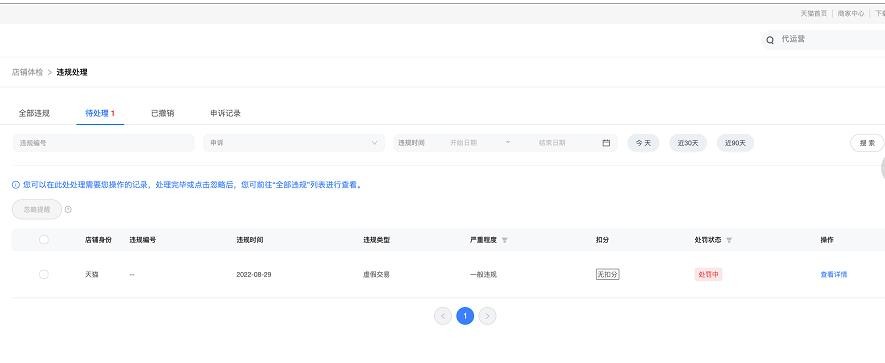Screen dimensions: 885x363
Task: Click the search magnifier icon beside 代运营
Action: [x=770, y=40]
